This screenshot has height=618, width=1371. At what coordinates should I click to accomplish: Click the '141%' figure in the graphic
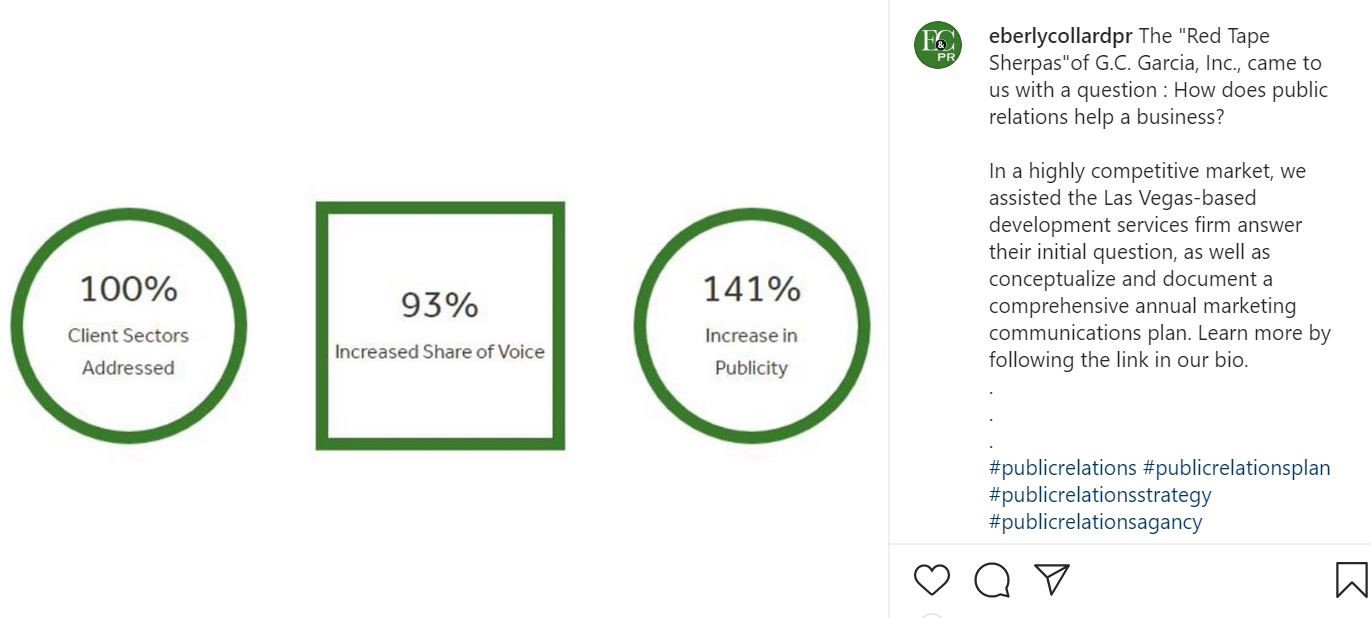tap(752, 289)
